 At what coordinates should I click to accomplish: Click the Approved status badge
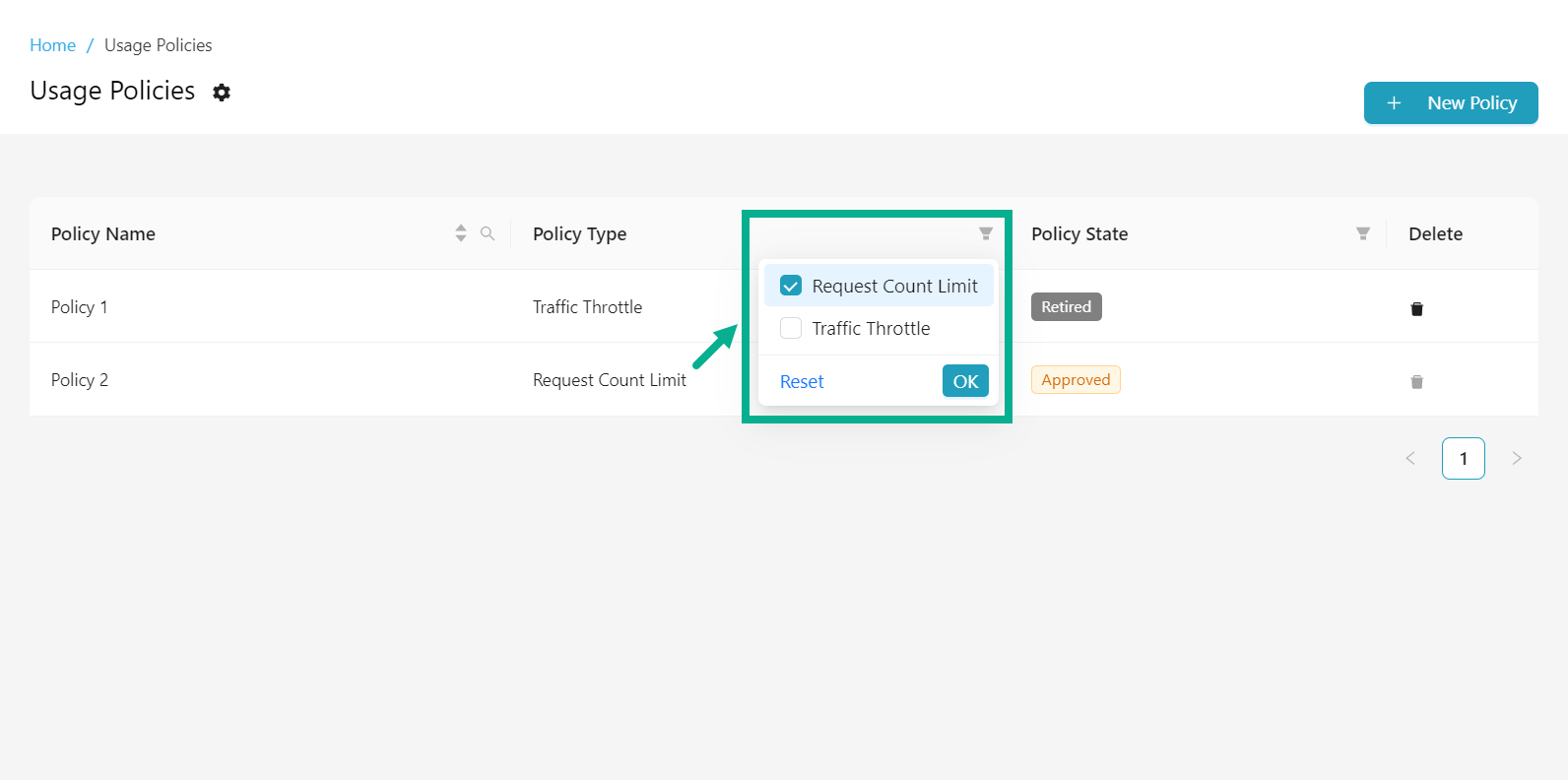click(1076, 380)
